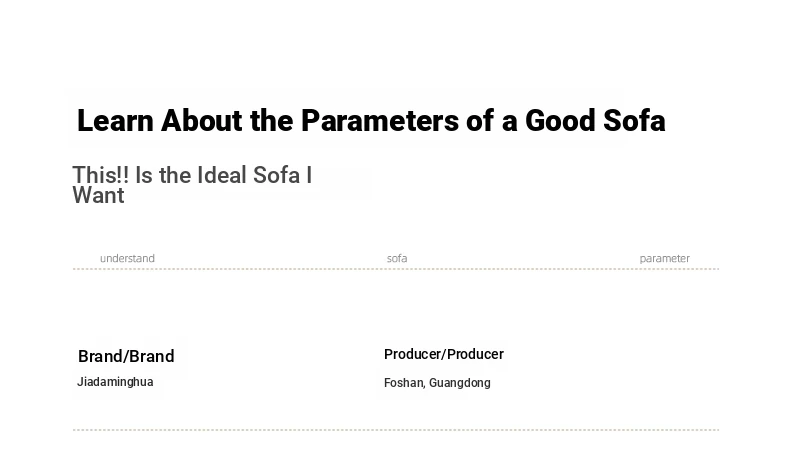Click the word "Learn" in the main title
This screenshot has height=456, width=790.
(x=115, y=121)
